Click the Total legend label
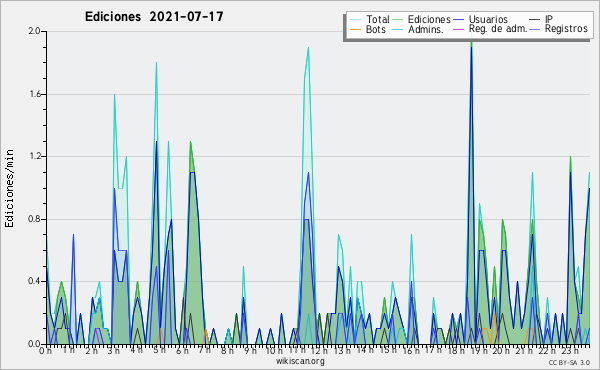 [378, 19]
